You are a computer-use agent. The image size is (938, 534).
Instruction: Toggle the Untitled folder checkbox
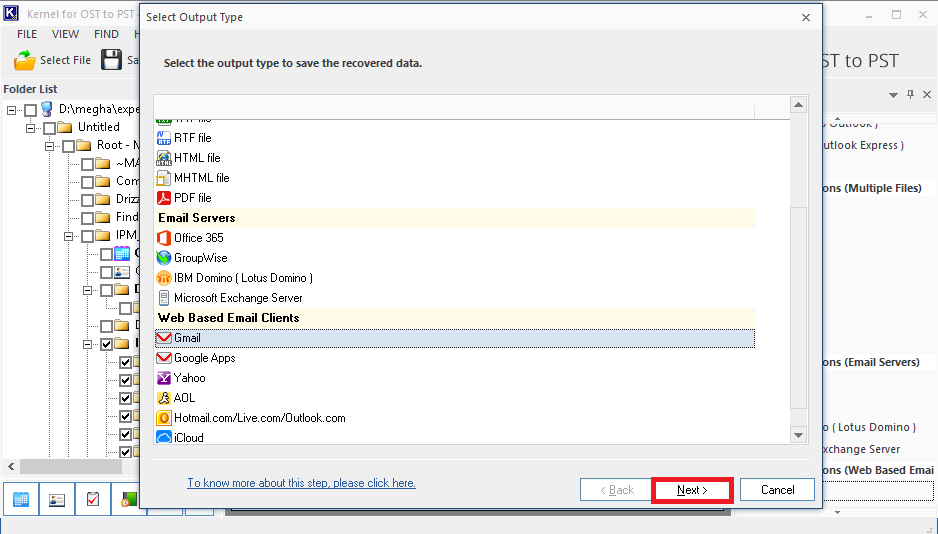[50, 128]
